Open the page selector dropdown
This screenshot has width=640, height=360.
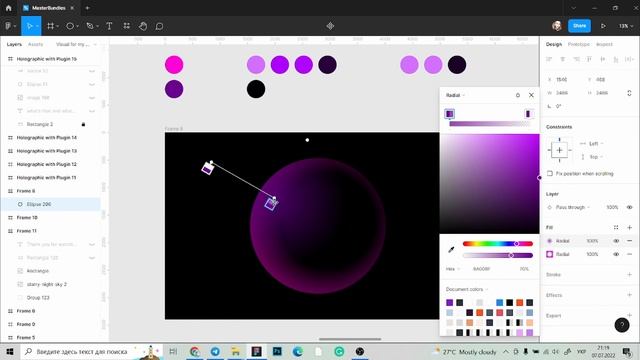[76, 44]
